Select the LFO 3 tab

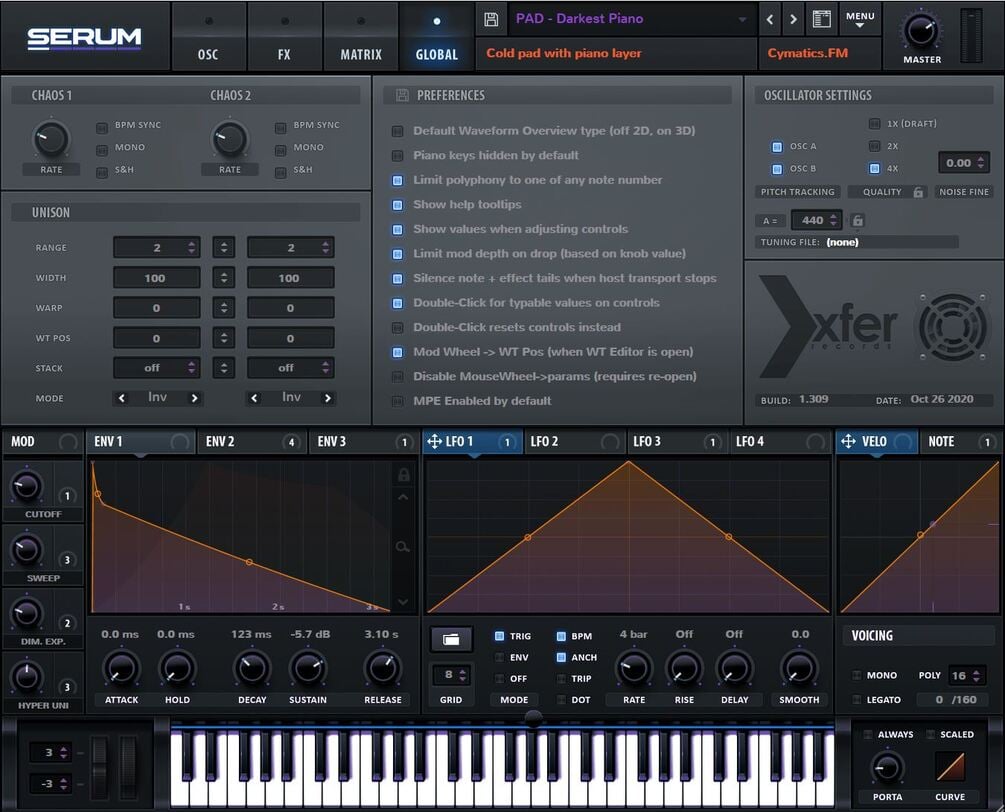coord(677,442)
